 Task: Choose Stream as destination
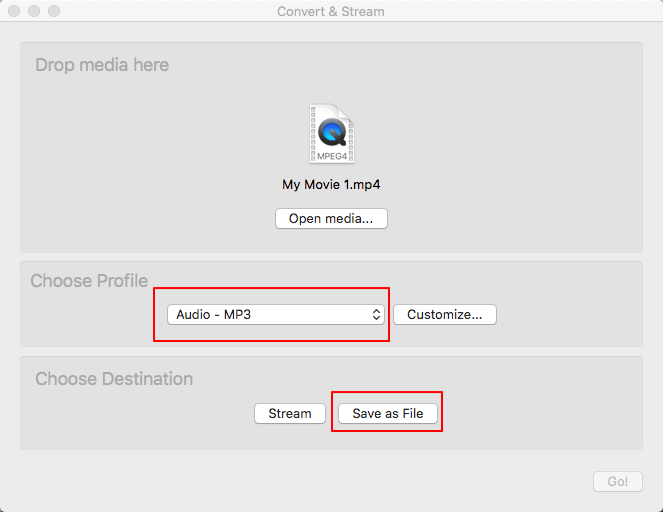[289, 413]
